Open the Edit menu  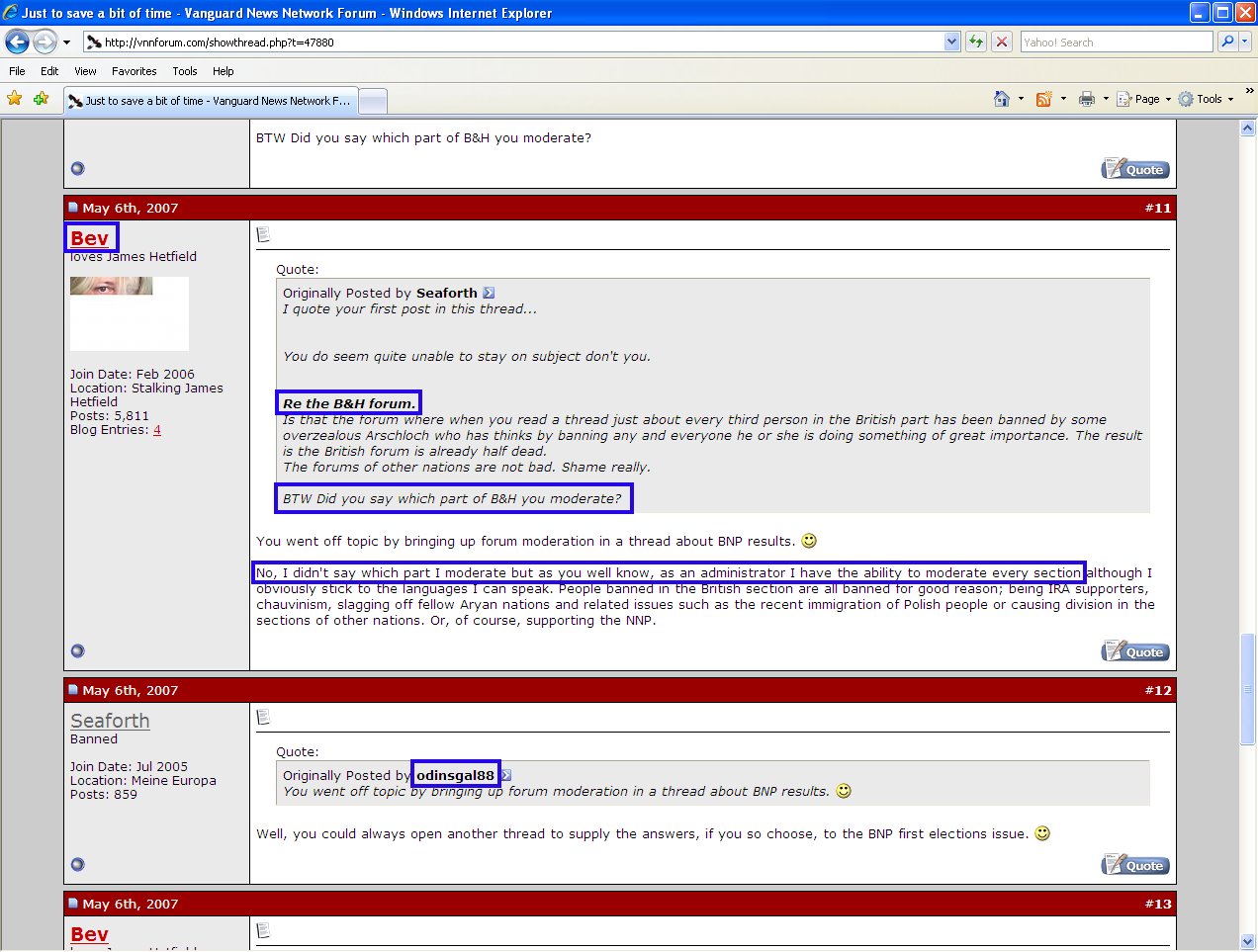pyautogui.click(x=49, y=71)
